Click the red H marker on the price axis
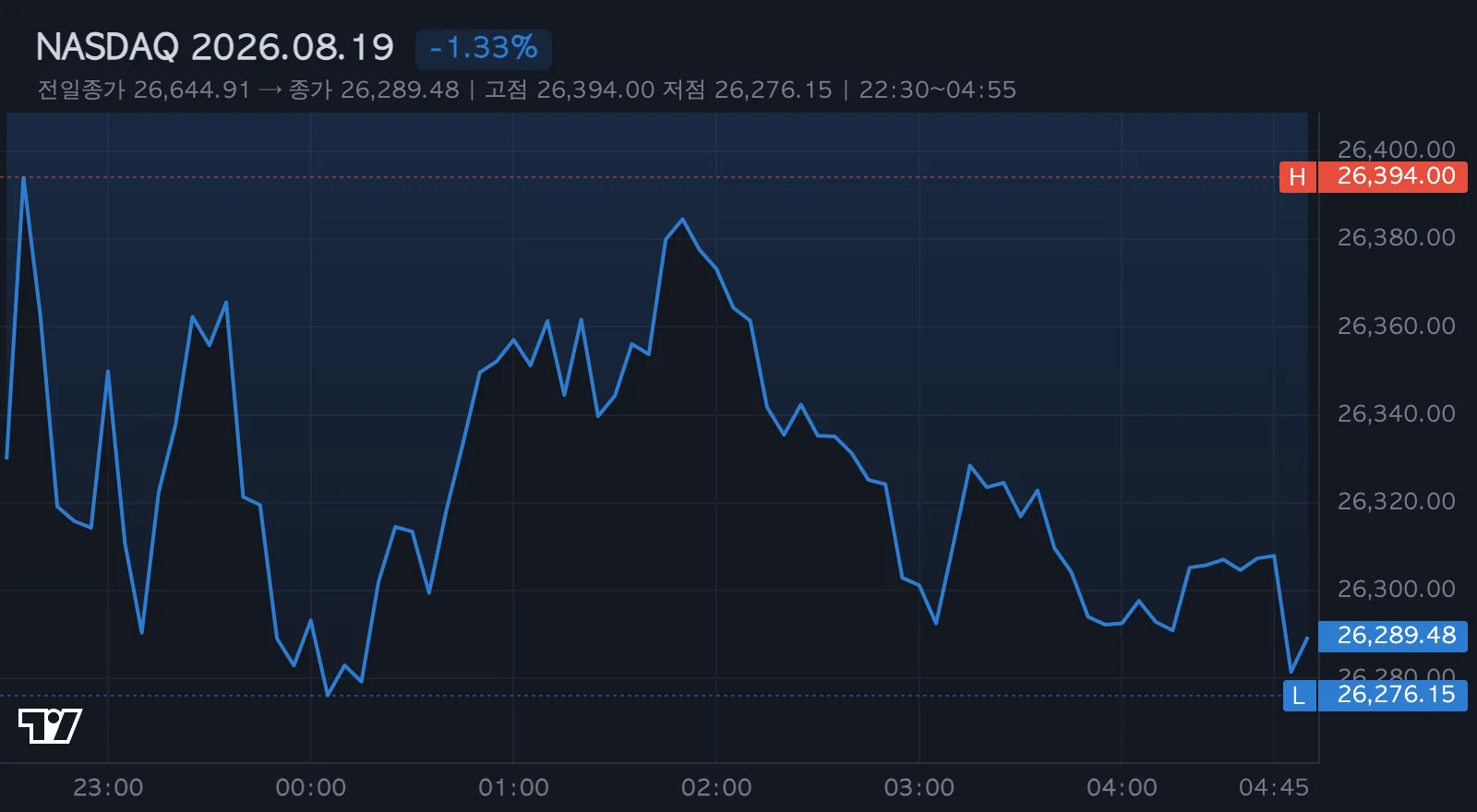Viewport: 1477px width, 812px height. (1298, 176)
